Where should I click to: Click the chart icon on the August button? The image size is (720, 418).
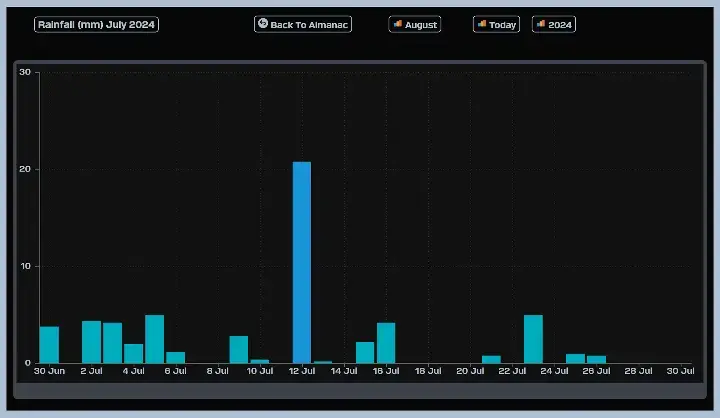point(397,24)
